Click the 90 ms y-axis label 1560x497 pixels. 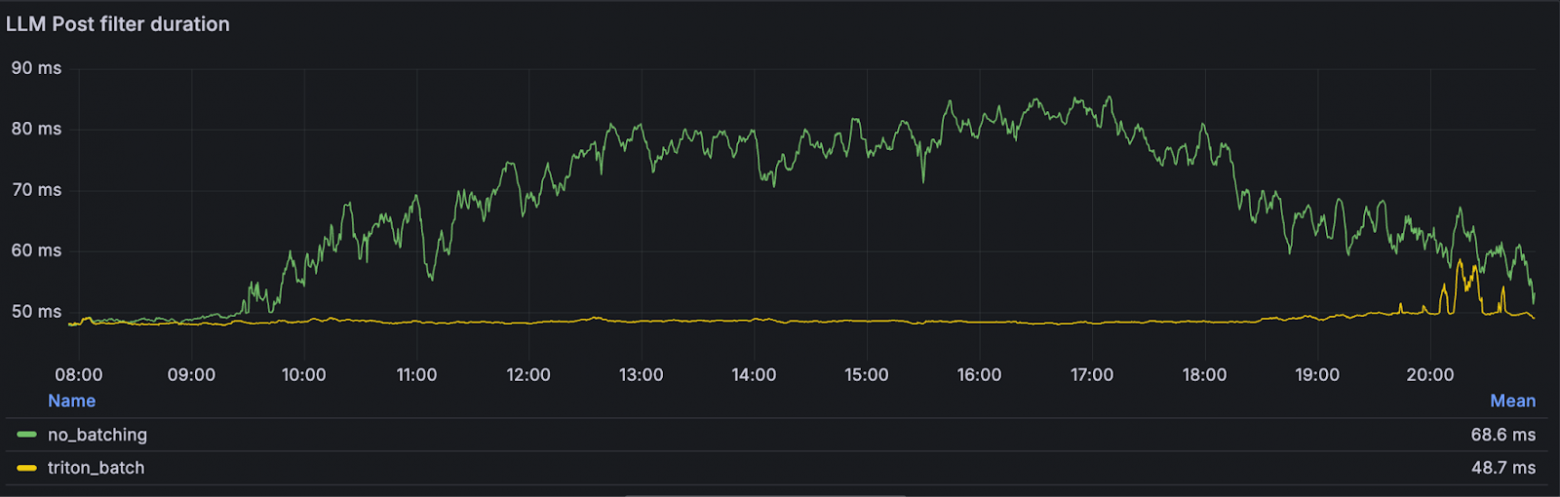coord(35,68)
